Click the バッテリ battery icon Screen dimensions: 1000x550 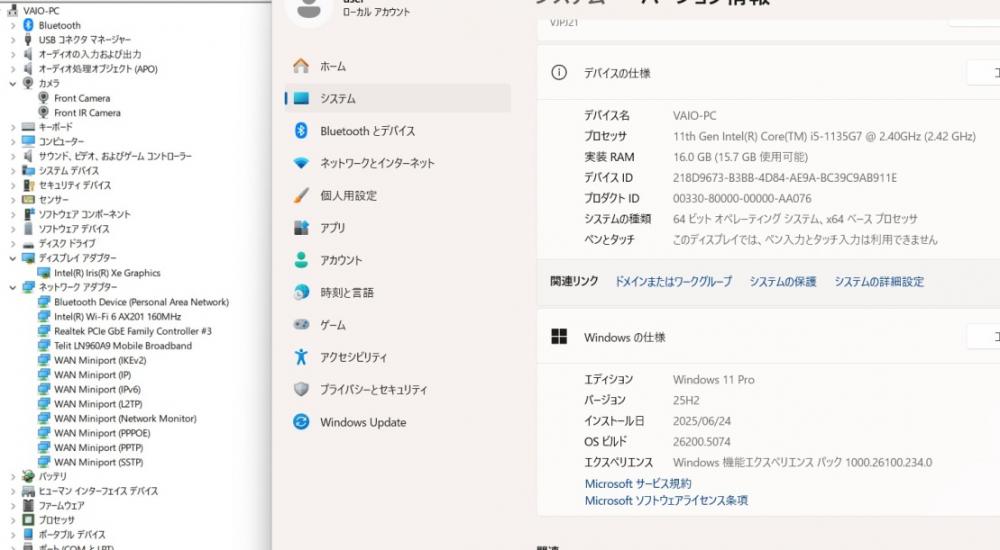point(28,476)
